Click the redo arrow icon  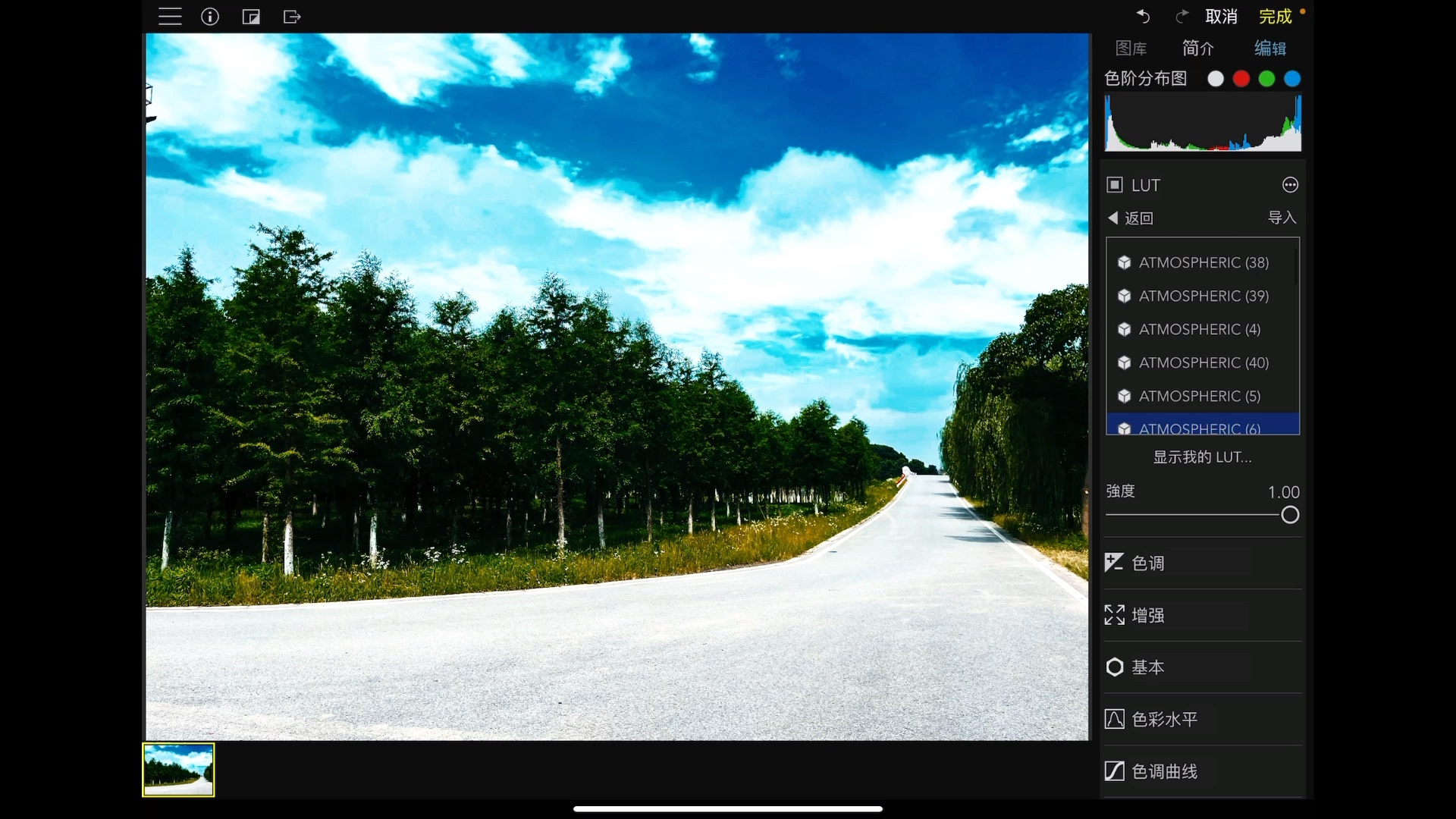point(1181,16)
